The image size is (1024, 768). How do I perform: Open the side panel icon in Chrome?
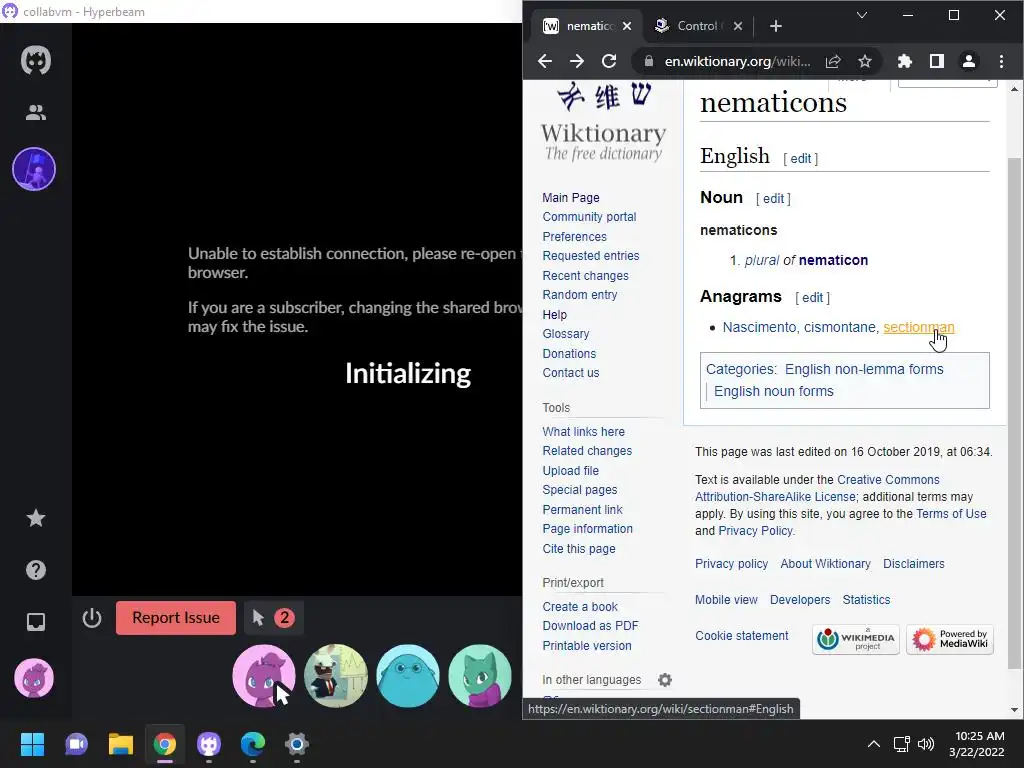[x=936, y=61]
